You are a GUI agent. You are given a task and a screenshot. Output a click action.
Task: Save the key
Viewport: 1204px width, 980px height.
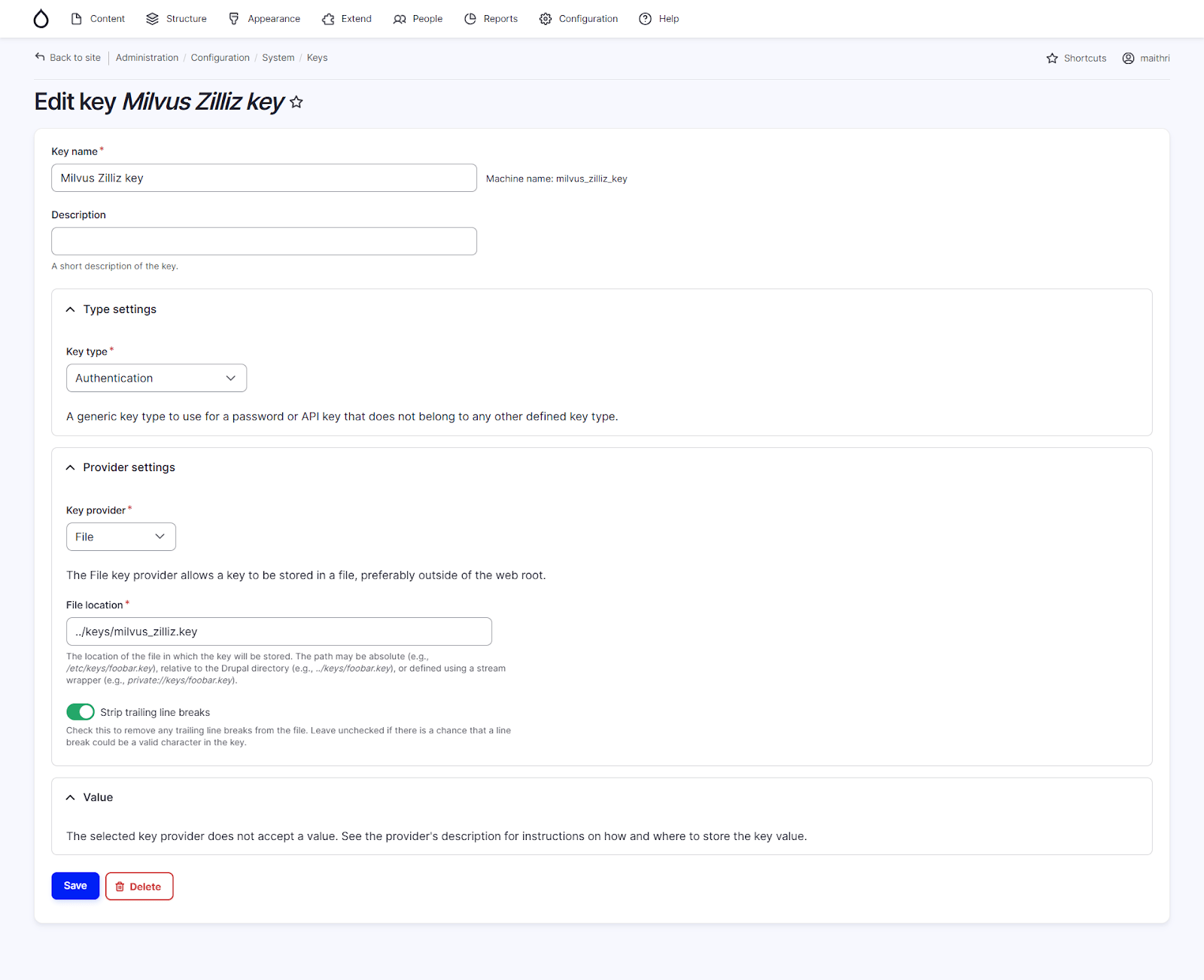coord(75,886)
